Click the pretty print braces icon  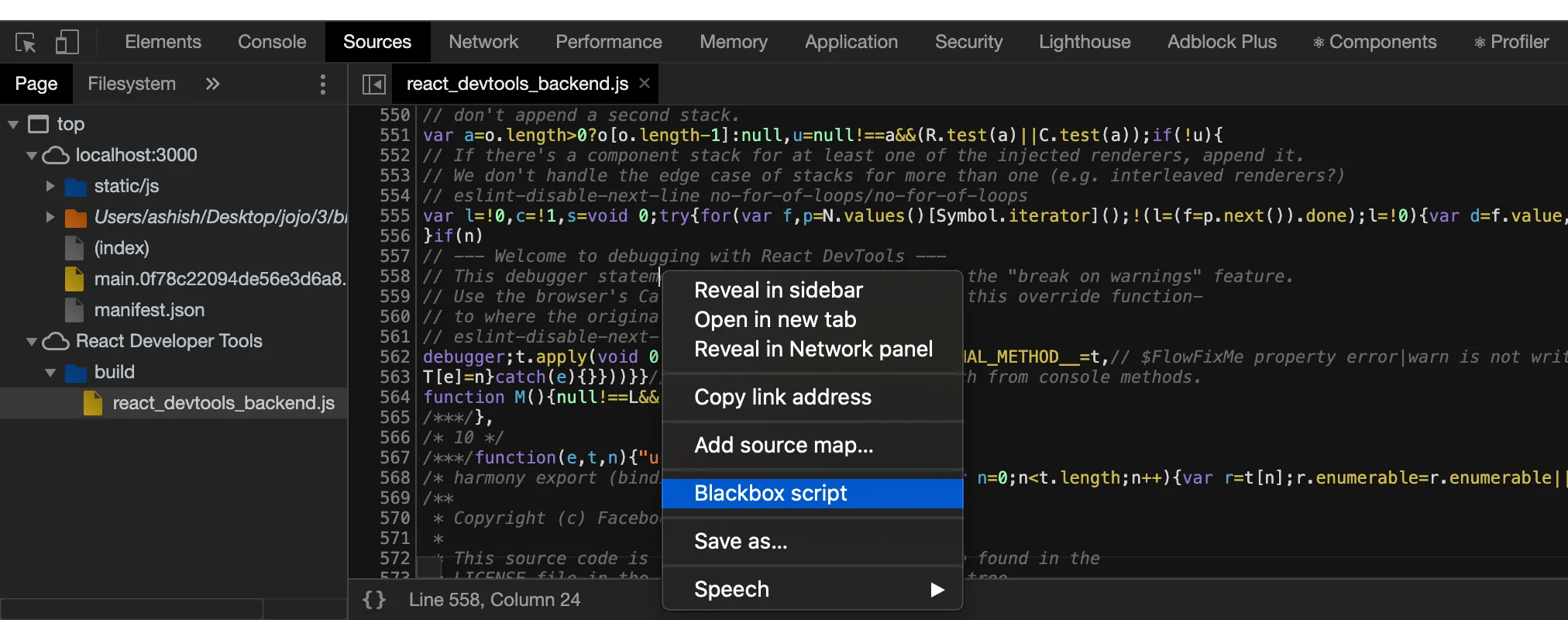374,600
